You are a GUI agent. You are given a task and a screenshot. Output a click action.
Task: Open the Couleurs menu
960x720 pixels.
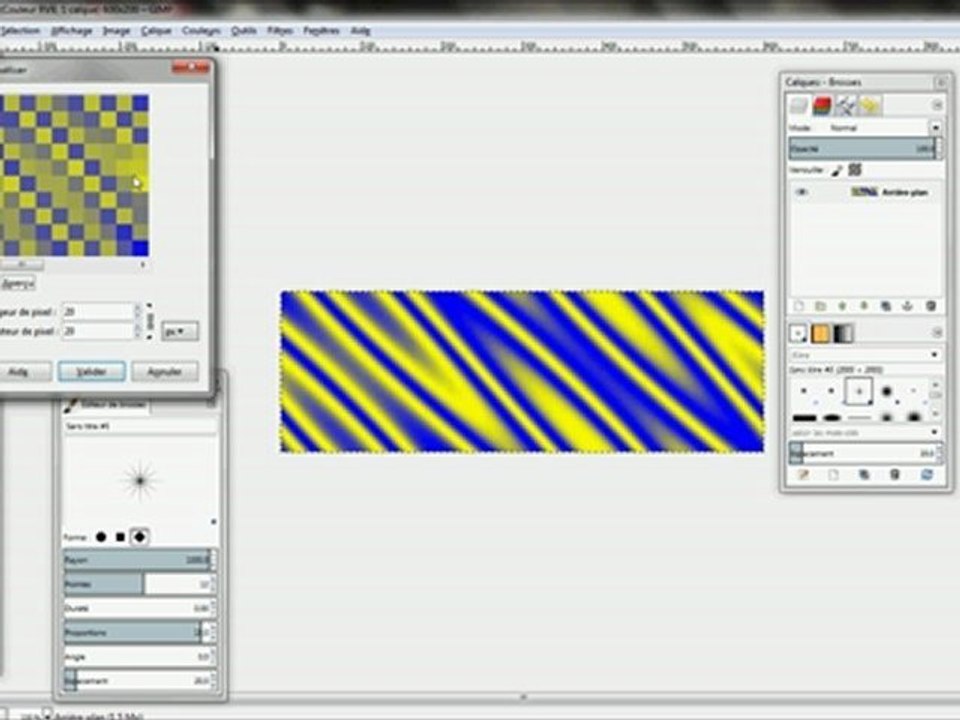(x=201, y=30)
